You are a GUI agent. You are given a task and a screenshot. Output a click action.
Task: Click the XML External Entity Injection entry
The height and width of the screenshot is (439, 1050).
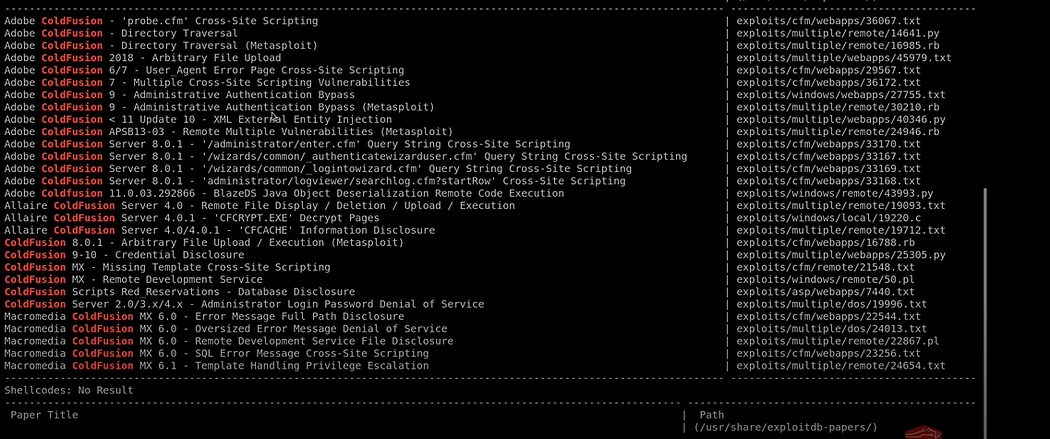tap(198, 119)
